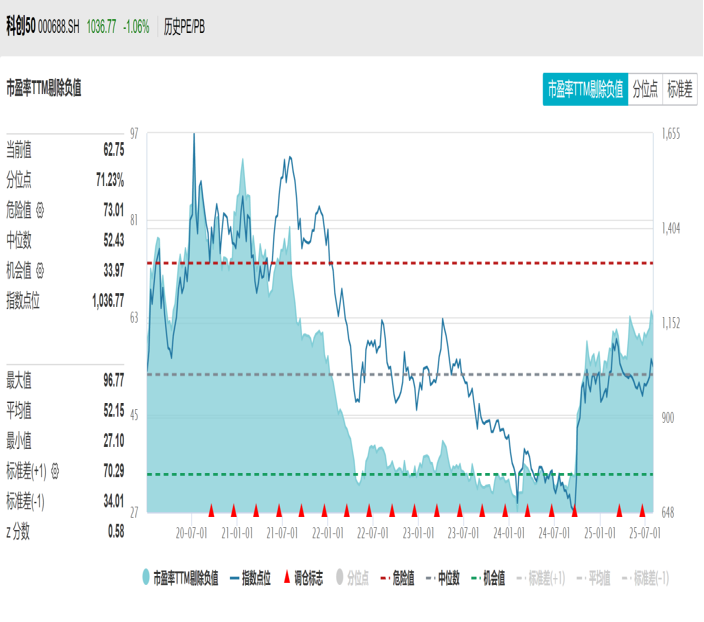Click the 当前值 value 62.75
This screenshot has height=622, width=704.
(x=114, y=150)
